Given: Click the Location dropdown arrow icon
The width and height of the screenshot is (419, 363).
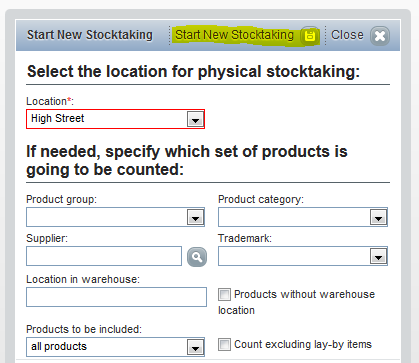Looking at the screenshot, I should tap(195, 119).
